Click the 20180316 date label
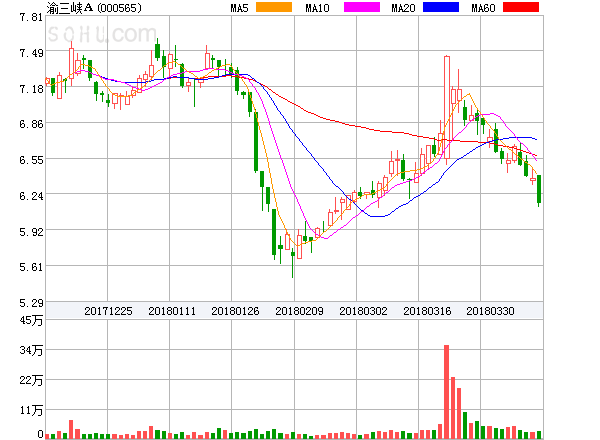Viewport: 600px width, 440px height. 427,311
